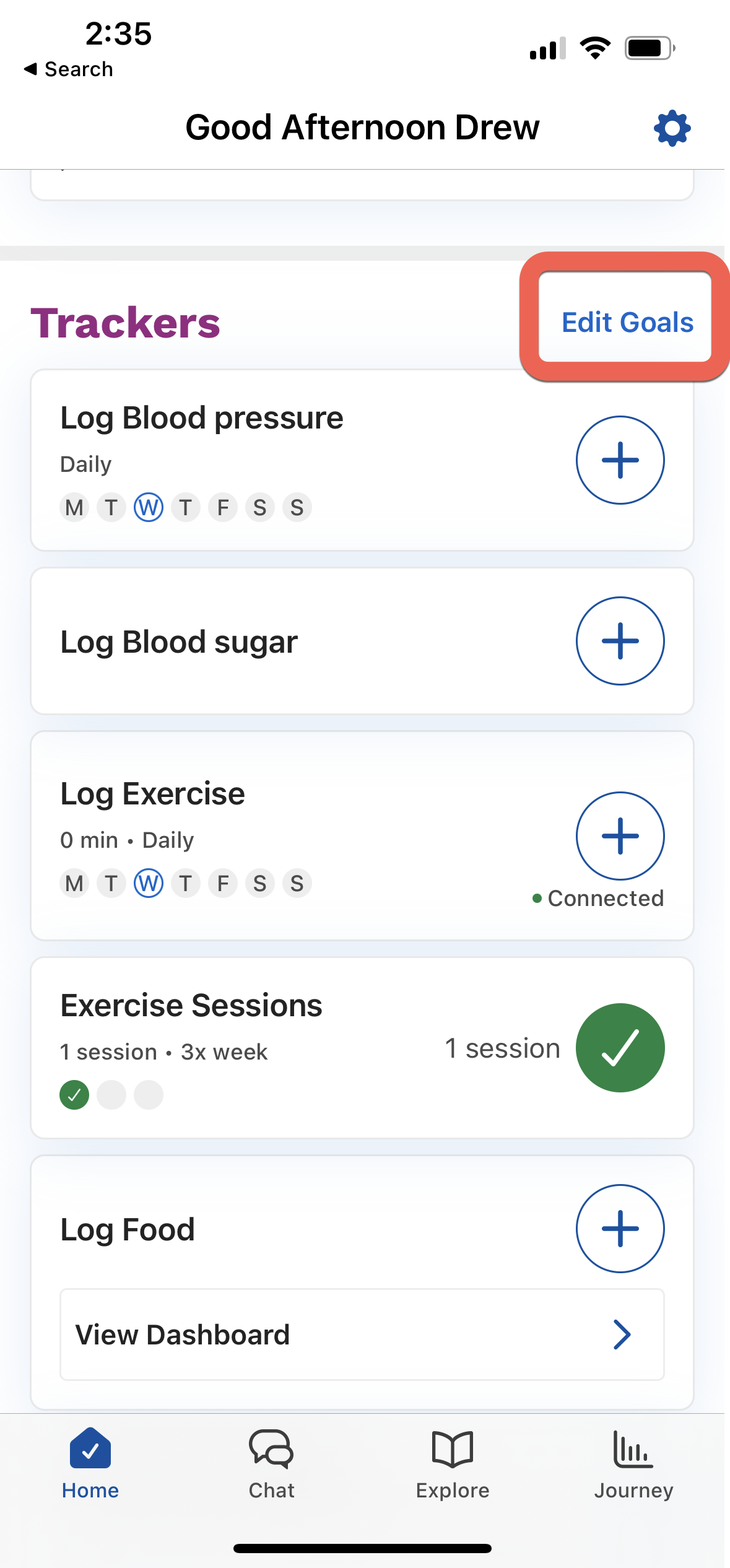Tap plus to log blood pressure
The image size is (730, 1568).
[x=620, y=460]
